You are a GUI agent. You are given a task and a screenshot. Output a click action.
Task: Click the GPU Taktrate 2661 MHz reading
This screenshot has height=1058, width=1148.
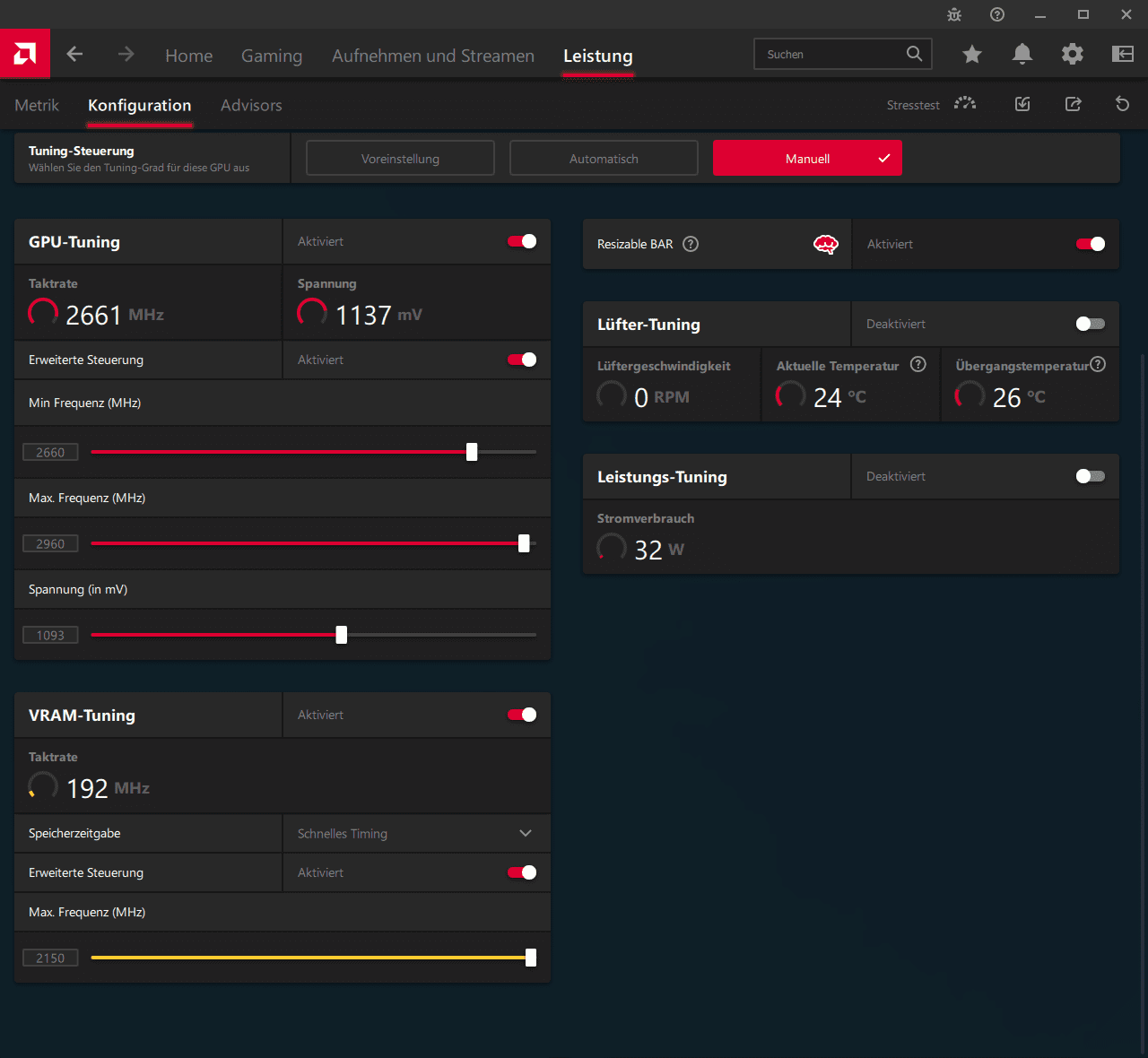click(96, 314)
